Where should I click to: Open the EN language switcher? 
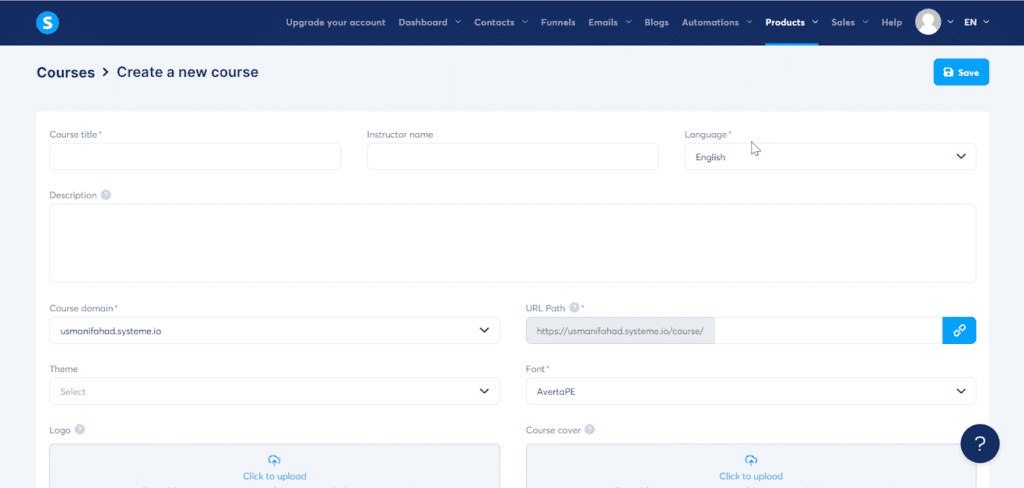[x=976, y=22]
